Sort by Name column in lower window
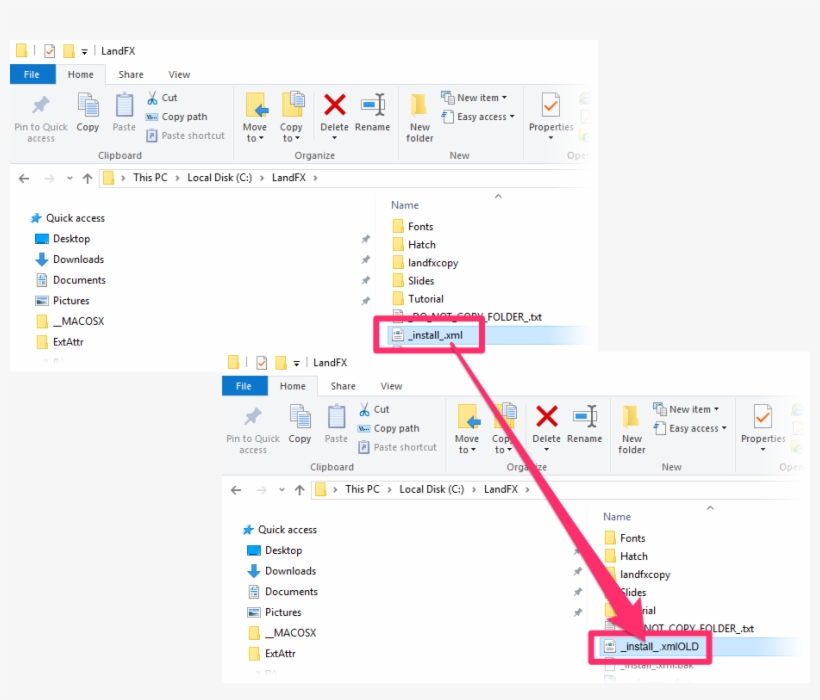The width and height of the screenshot is (820, 700). (617, 517)
